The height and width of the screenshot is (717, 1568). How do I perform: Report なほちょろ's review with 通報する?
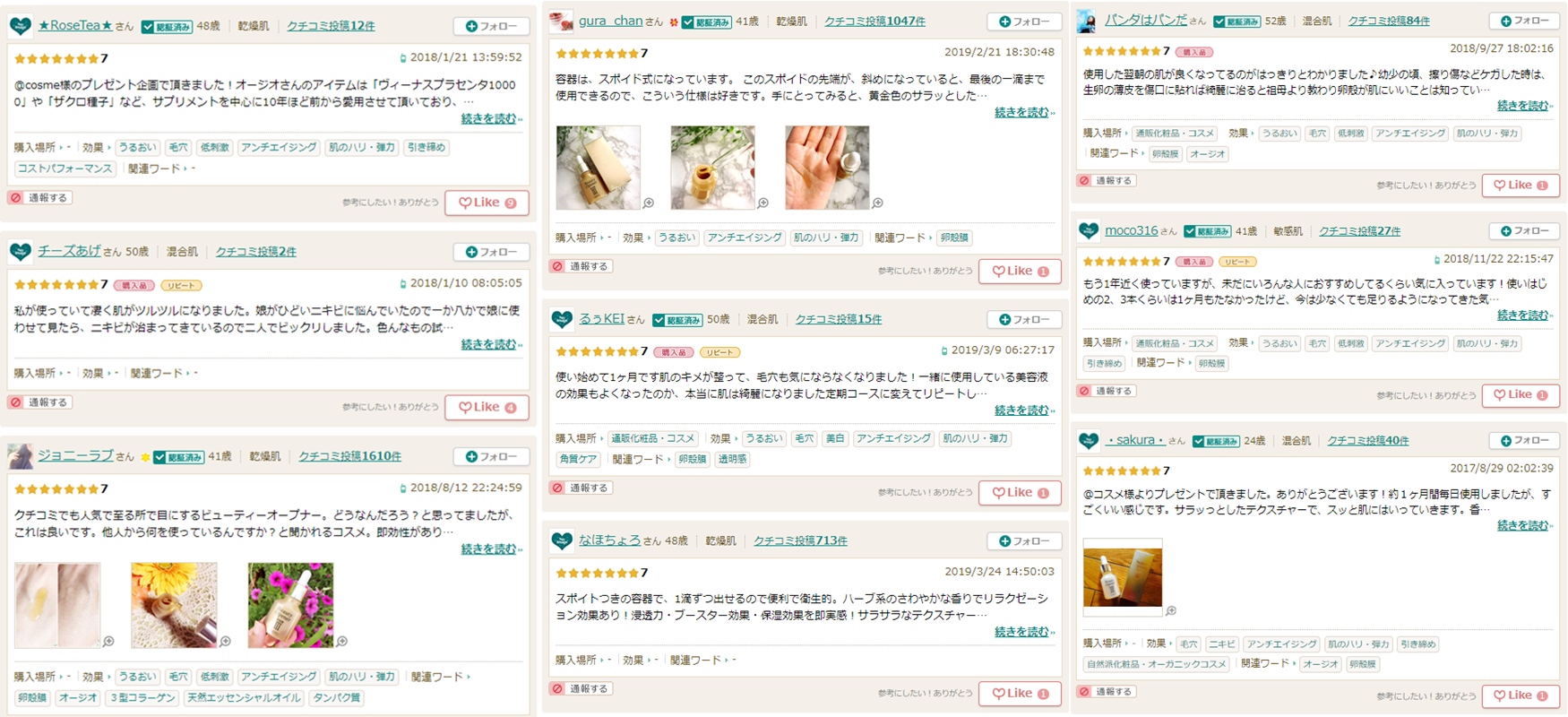pos(581,688)
